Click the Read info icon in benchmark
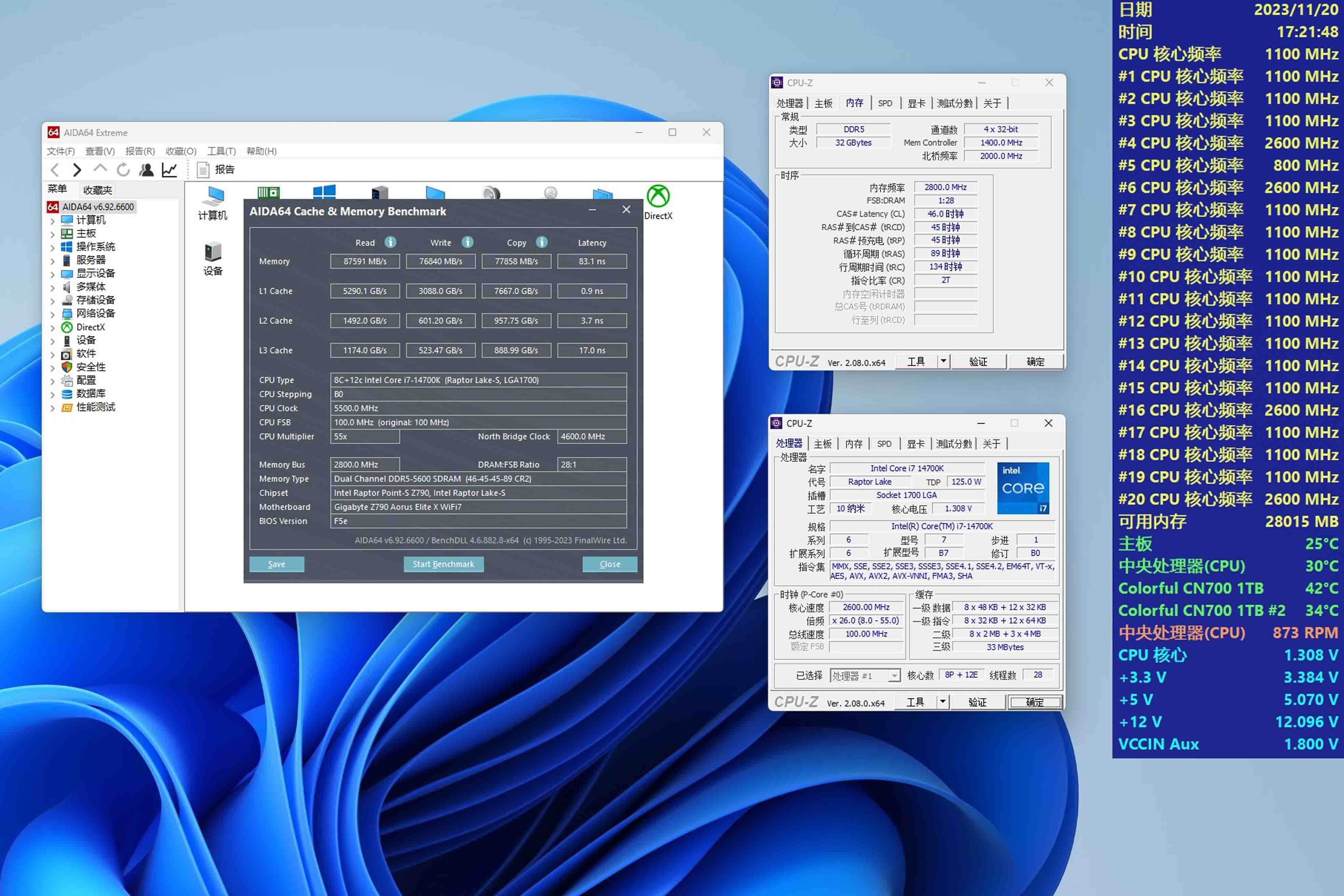Viewport: 1344px width, 896px height. click(390, 242)
